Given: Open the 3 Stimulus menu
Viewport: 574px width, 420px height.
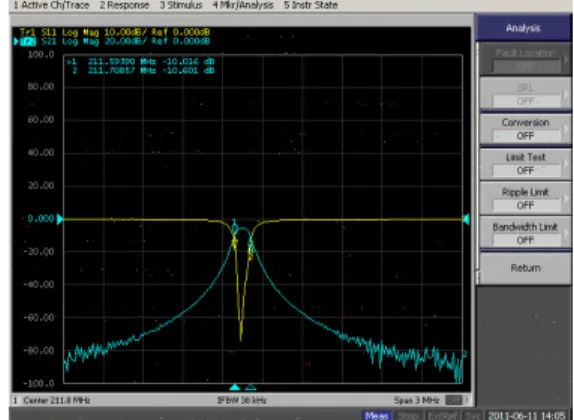Looking at the screenshot, I should tap(181, 5).
